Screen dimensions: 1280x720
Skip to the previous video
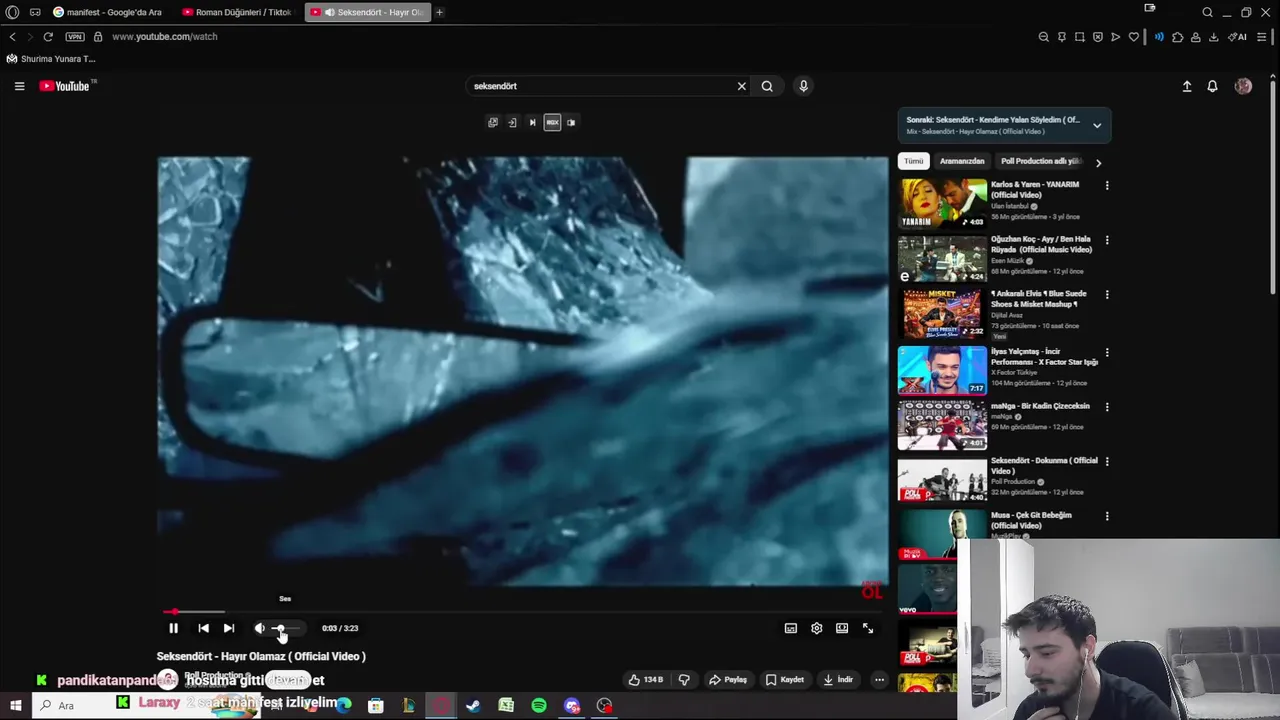pyautogui.click(x=203, y=628)
